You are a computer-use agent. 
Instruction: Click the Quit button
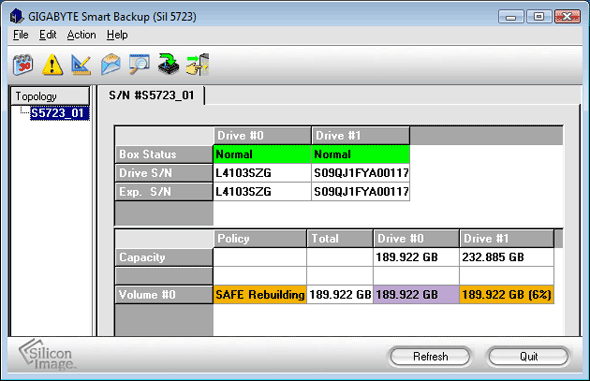[528, 356]
